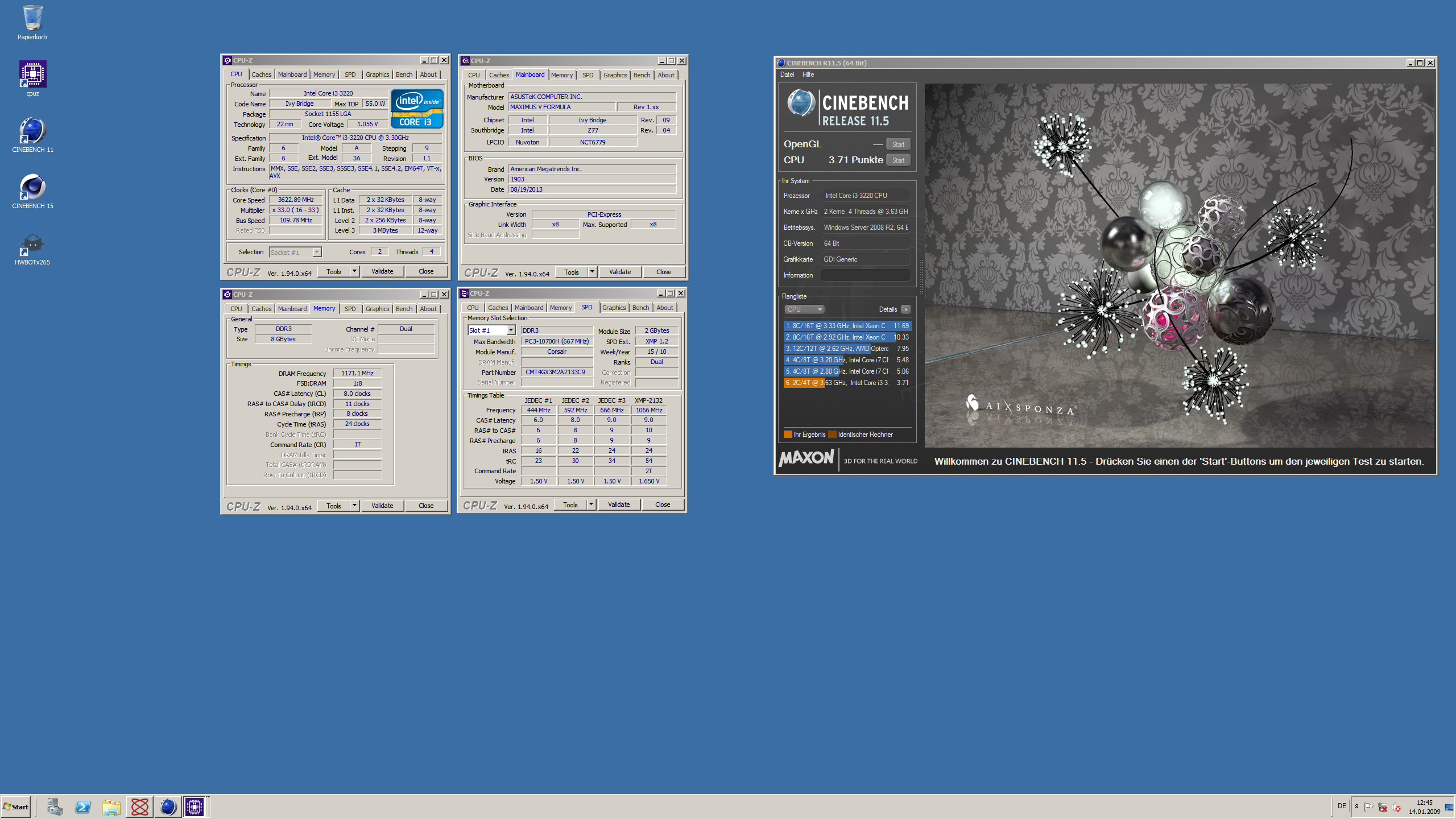Click the Details arrow icon in Rangliste
Viewport: 1456px width, 819px height.
[x=905, y=309]
